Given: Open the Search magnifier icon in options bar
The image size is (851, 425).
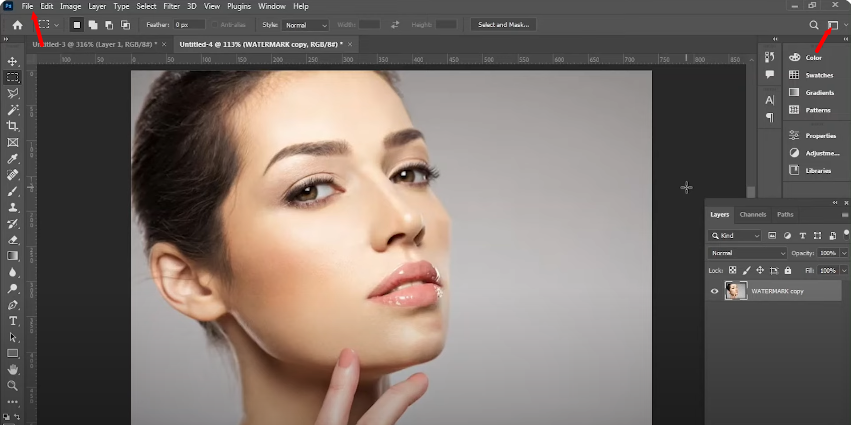Looking at the screenshot, I should pos(814,25).
